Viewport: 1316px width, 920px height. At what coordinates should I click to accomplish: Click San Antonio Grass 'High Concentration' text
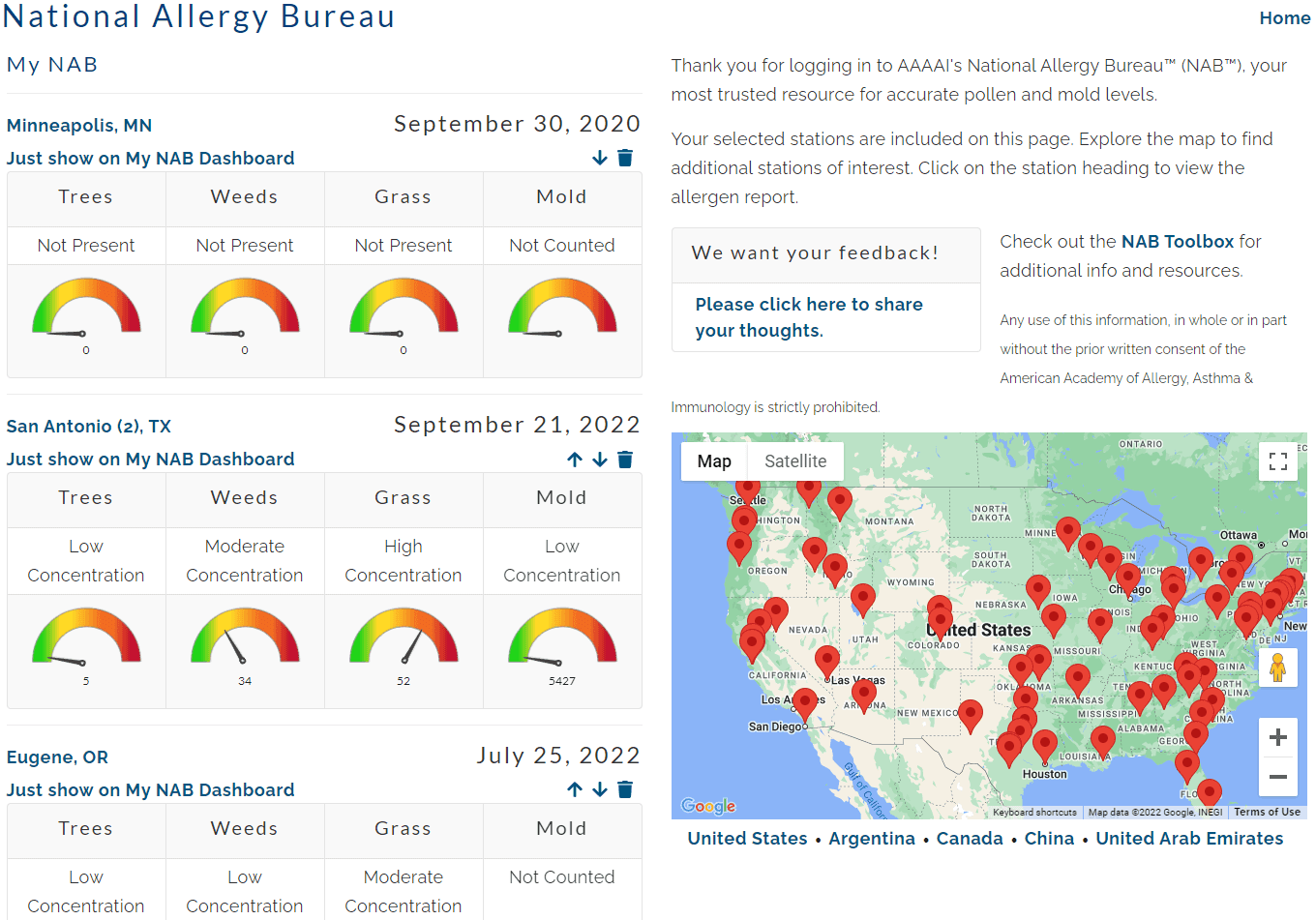(404, 561)
